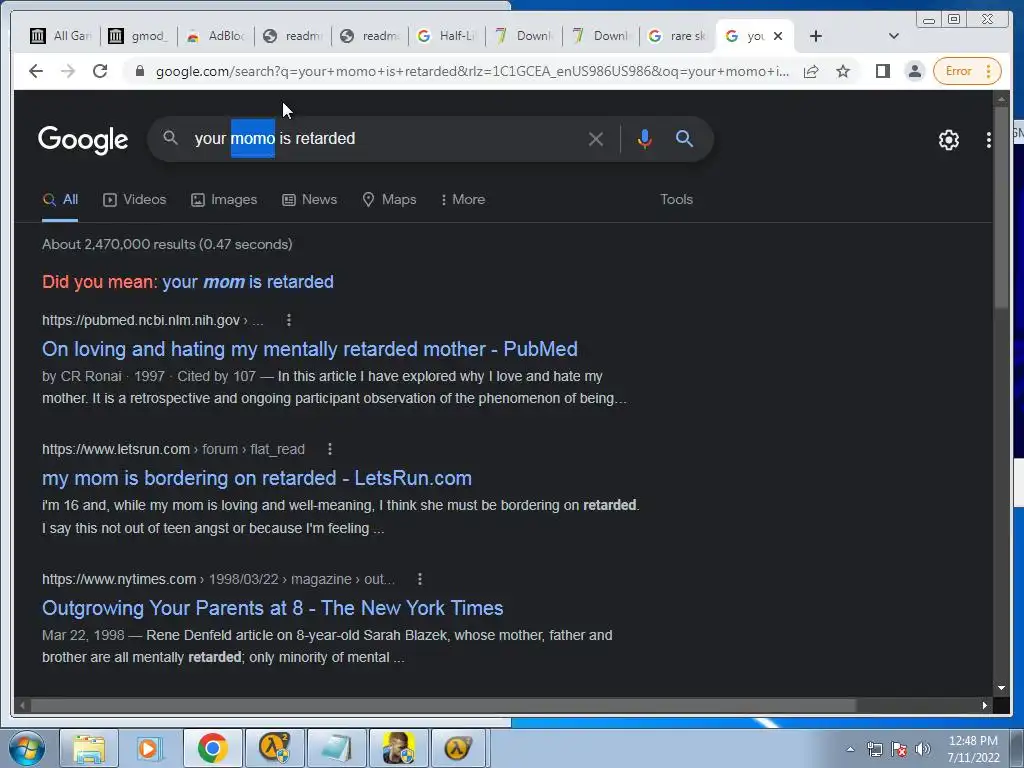The image size is (1024, 768).
Task: Open the PubMed result title
Action: pyautogui.click(x=310, y=349)
